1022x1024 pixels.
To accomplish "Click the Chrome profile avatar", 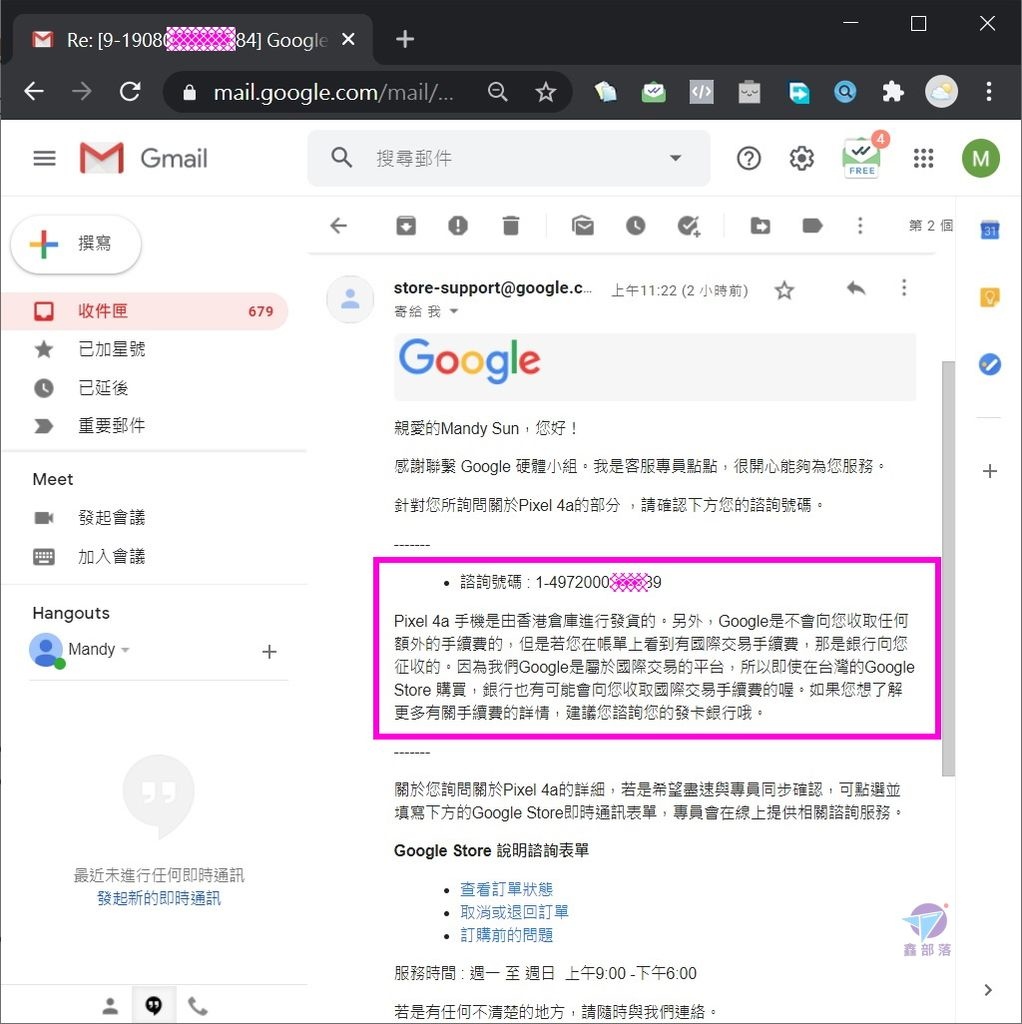I will [941, 91].
